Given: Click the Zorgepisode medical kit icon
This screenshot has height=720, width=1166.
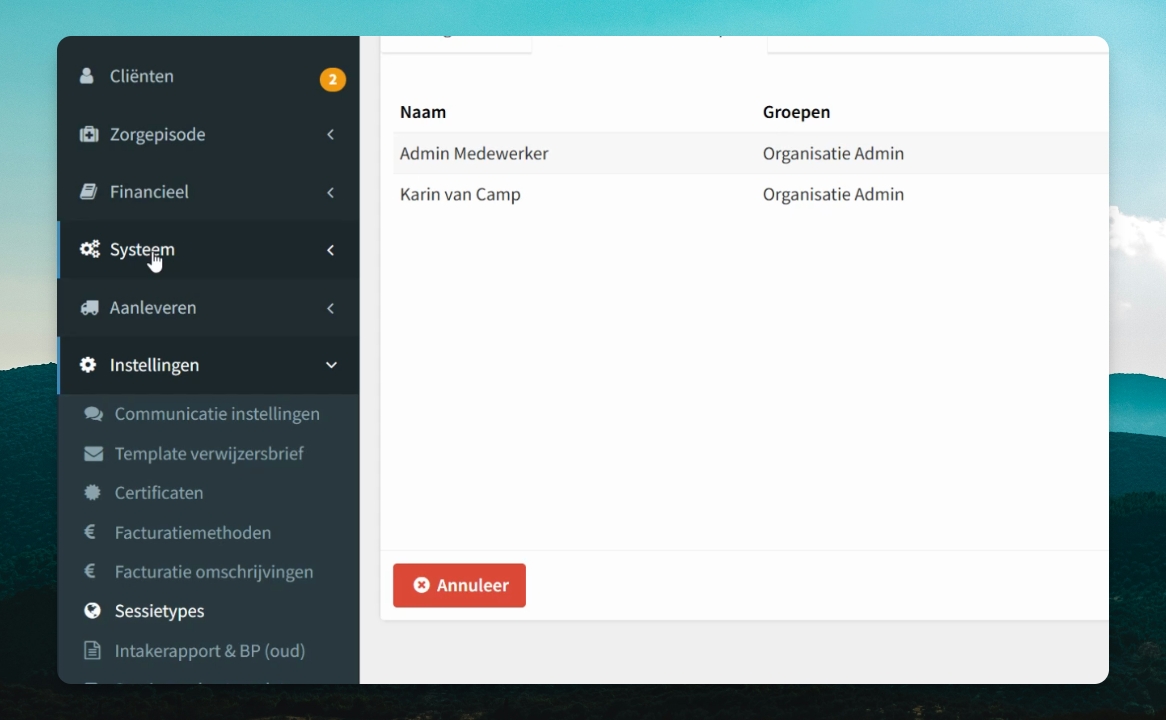Looking at the screenshot, I should point(88,134).
